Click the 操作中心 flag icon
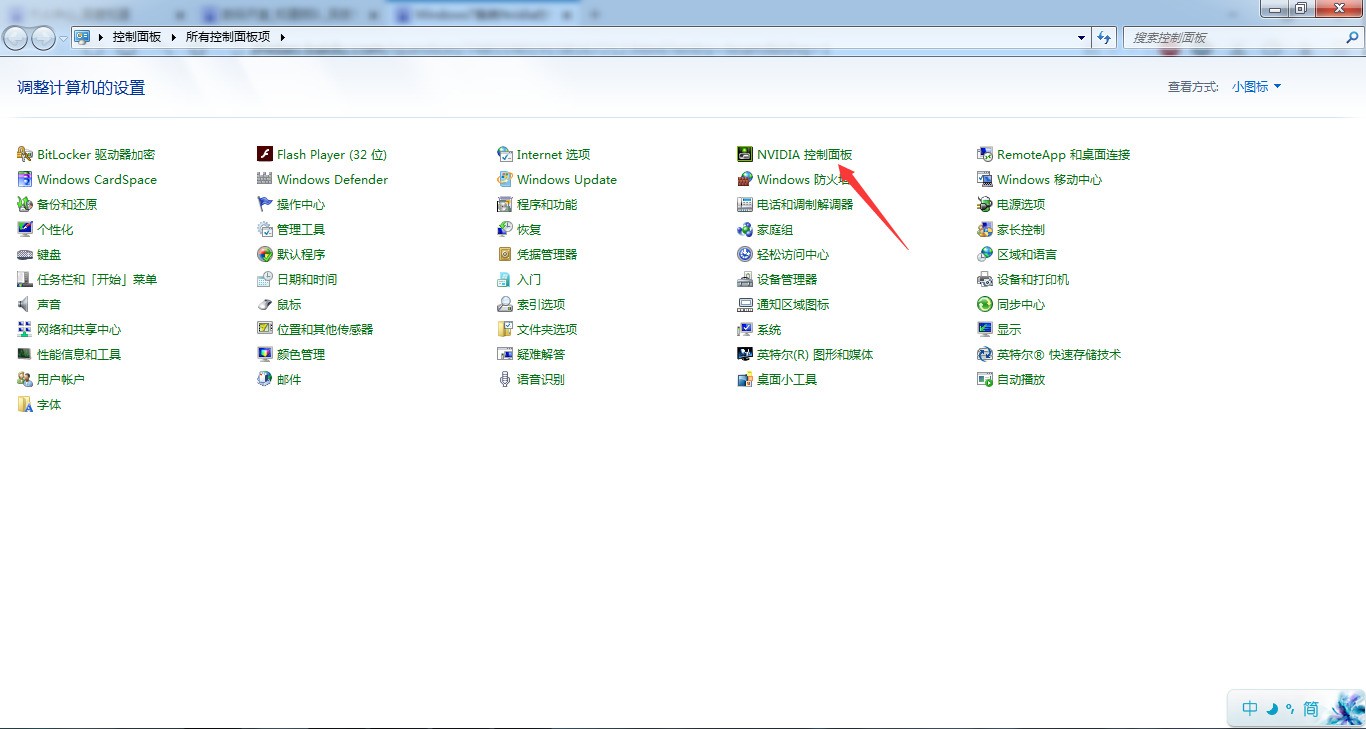The width and height of the screenshot is (1366, 729). 265,204
